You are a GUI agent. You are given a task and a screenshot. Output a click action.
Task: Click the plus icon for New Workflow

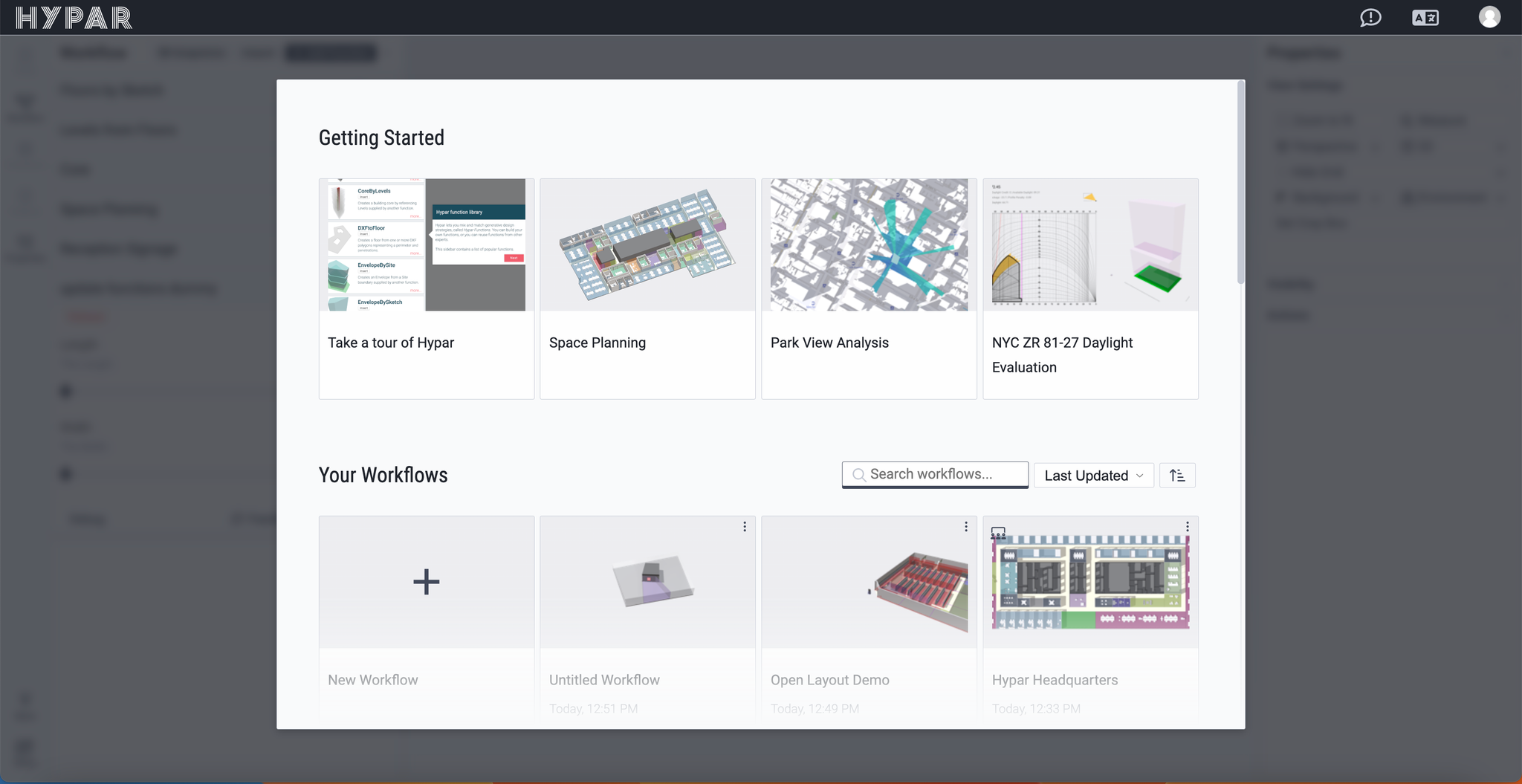click(x=426, y=582)
